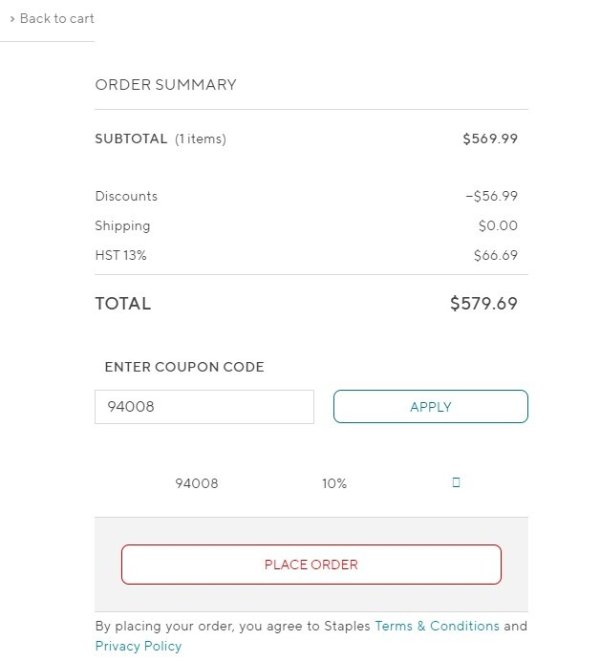Image resolution: width=600 pixels, height=661 pixels.
Task: Select the −$56.99 discount amount
Action: point(491,196)
